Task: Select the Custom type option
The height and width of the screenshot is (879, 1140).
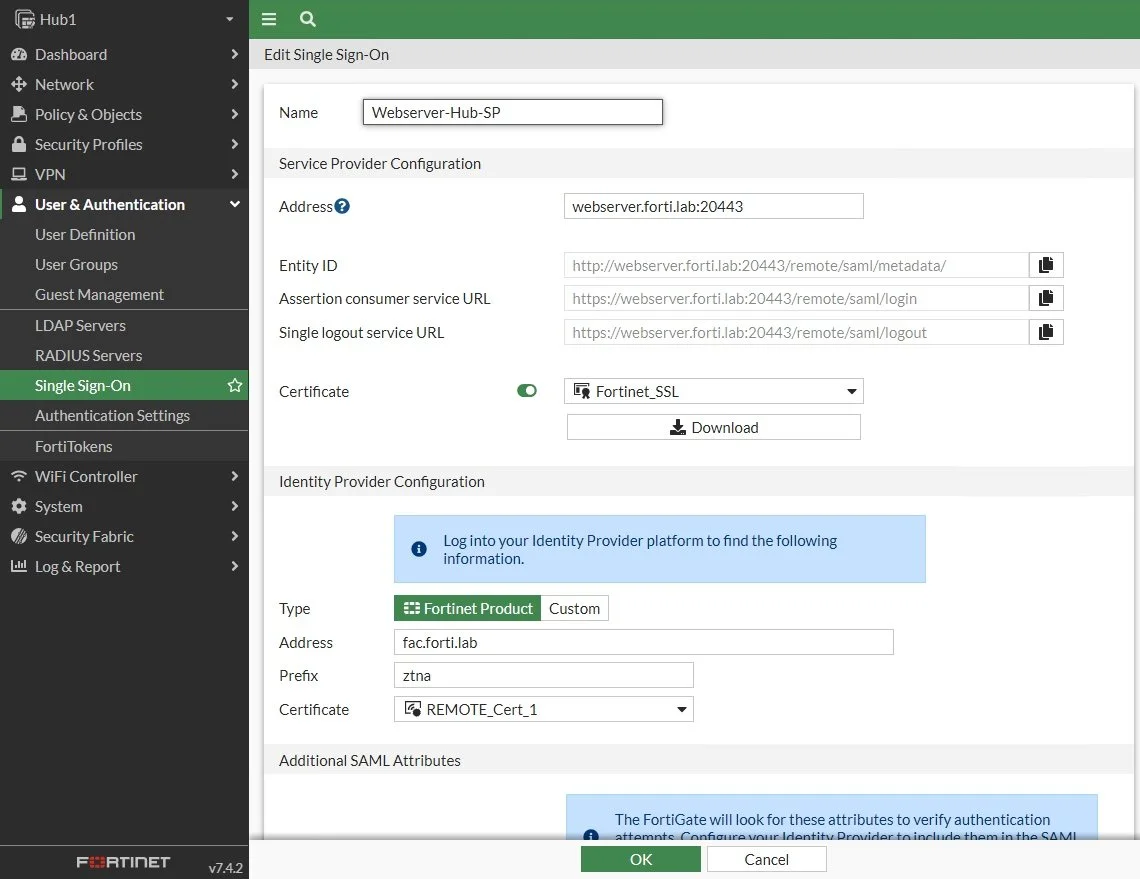Action: pos(574,609)
